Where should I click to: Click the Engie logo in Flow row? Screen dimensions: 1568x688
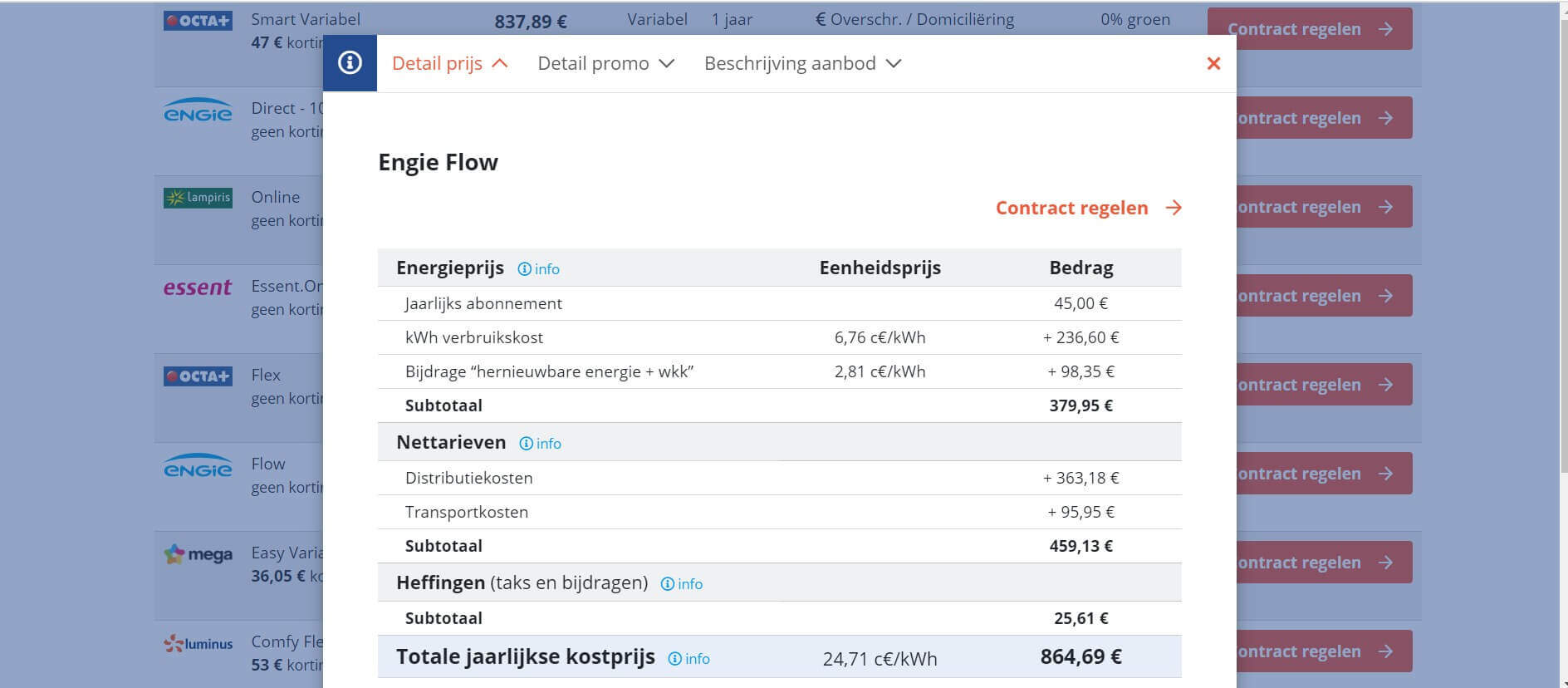(x=198, y=466)
